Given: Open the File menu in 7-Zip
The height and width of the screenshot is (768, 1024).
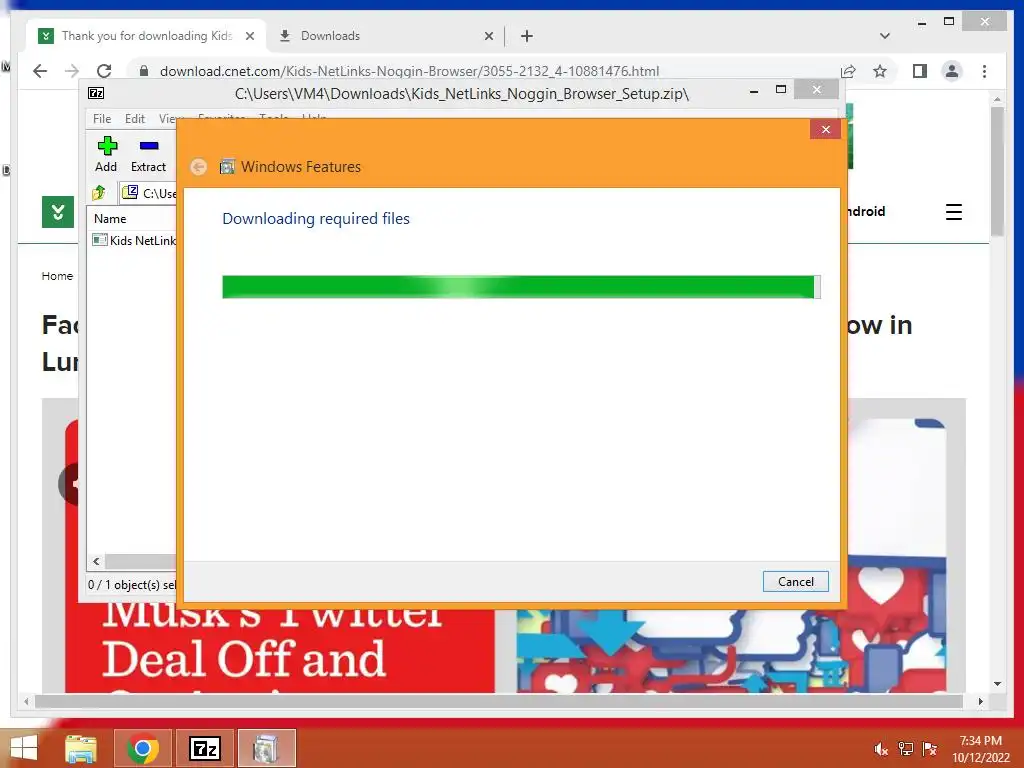Looking at the screenshot, I should click(102, 119).
